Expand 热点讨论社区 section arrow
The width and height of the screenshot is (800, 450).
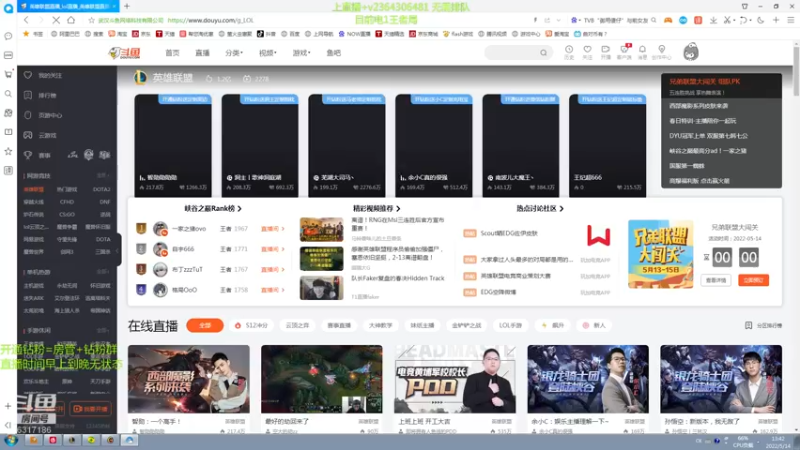561,209
